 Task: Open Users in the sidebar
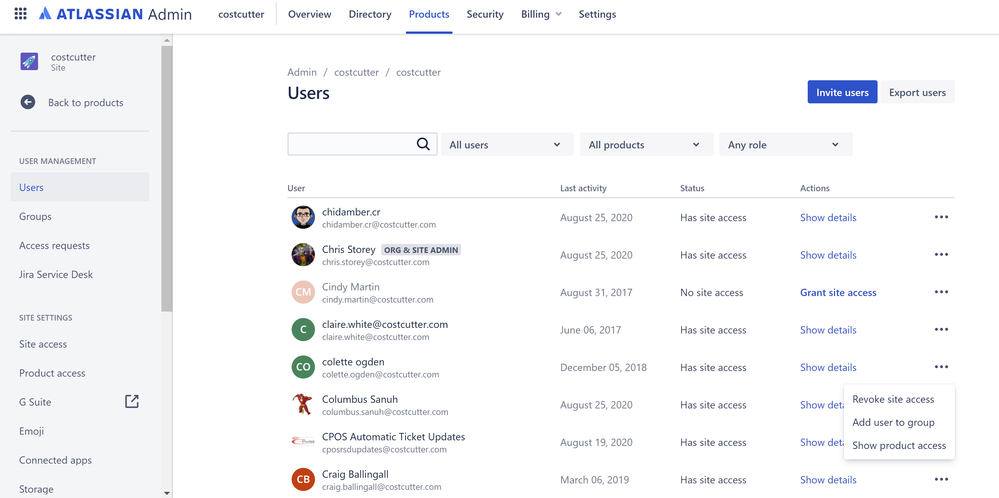tap(80, 187)
